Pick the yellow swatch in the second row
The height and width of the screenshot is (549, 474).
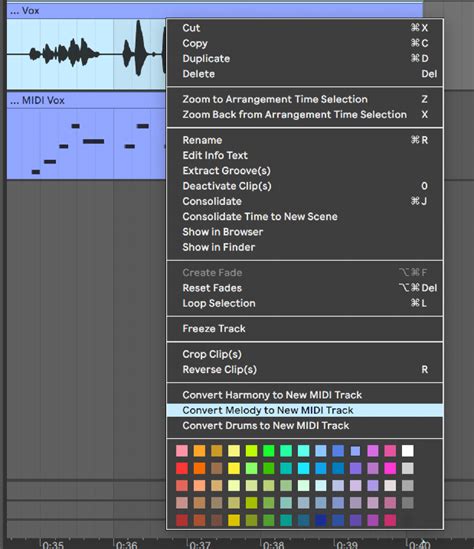click(x=234, y=468)
